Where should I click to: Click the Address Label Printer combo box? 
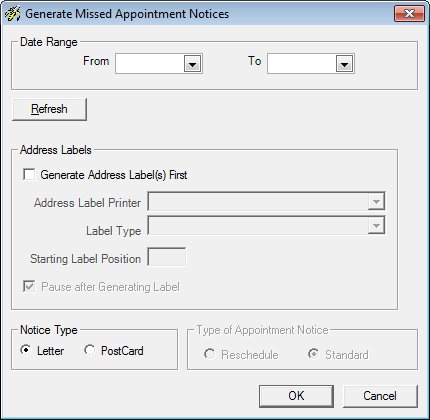pos(266,202)
